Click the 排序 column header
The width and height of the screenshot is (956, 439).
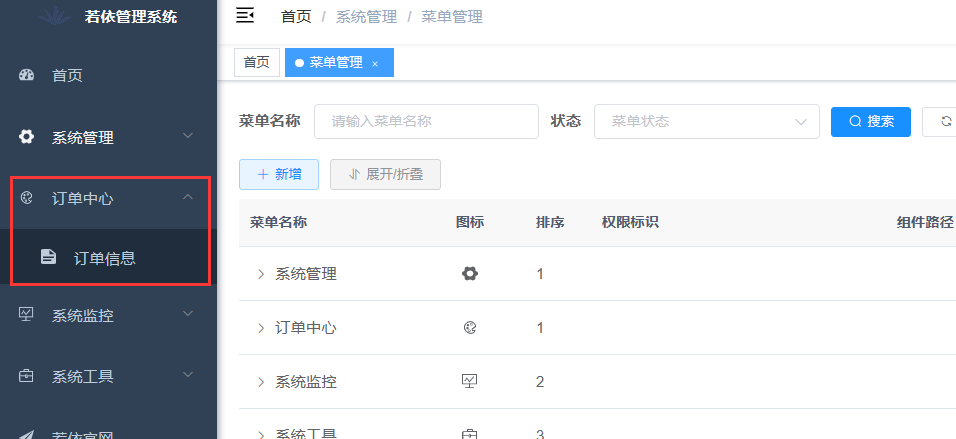(x=550, y=223)
